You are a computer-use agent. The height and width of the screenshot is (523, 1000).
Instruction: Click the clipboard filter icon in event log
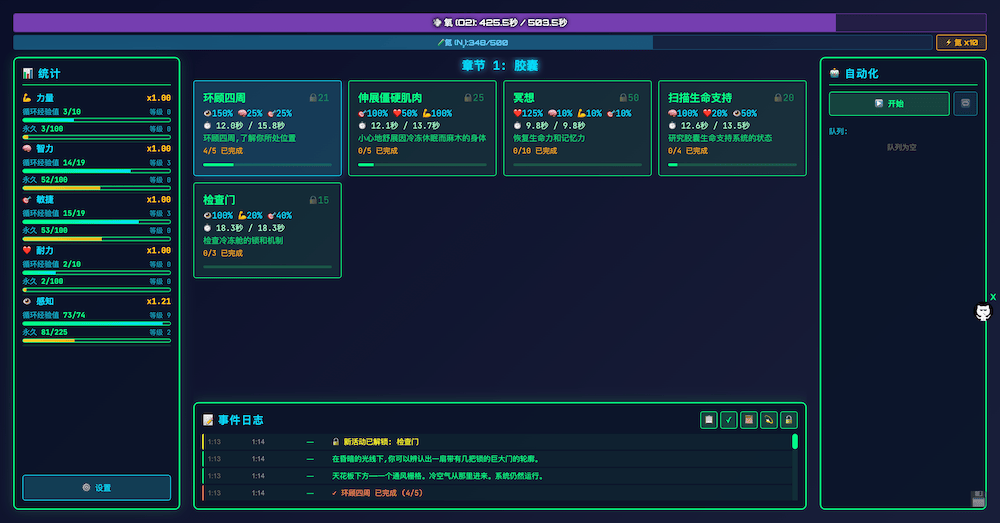coord(709,420)
